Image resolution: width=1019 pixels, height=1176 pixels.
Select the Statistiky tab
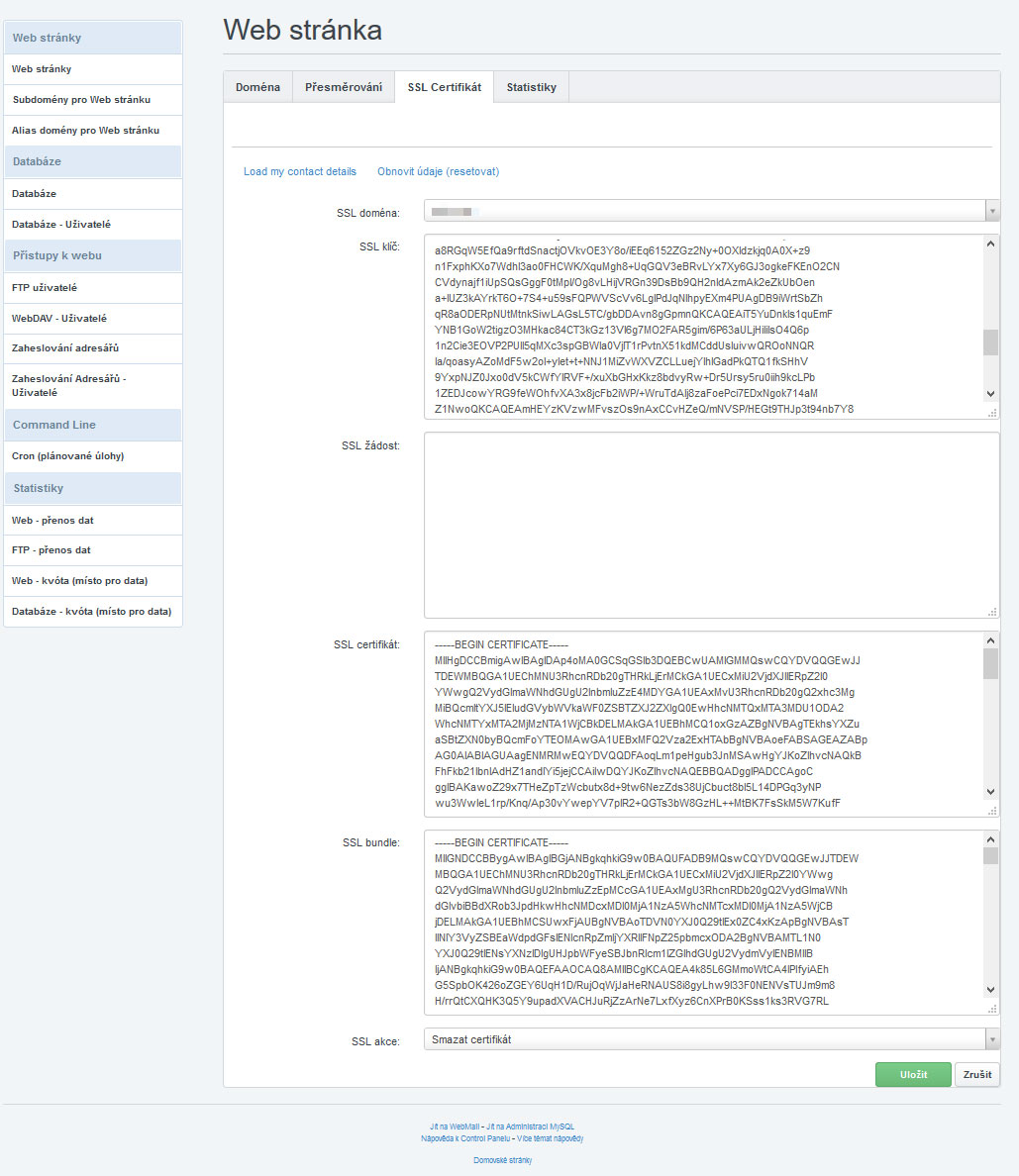(531, 87)
